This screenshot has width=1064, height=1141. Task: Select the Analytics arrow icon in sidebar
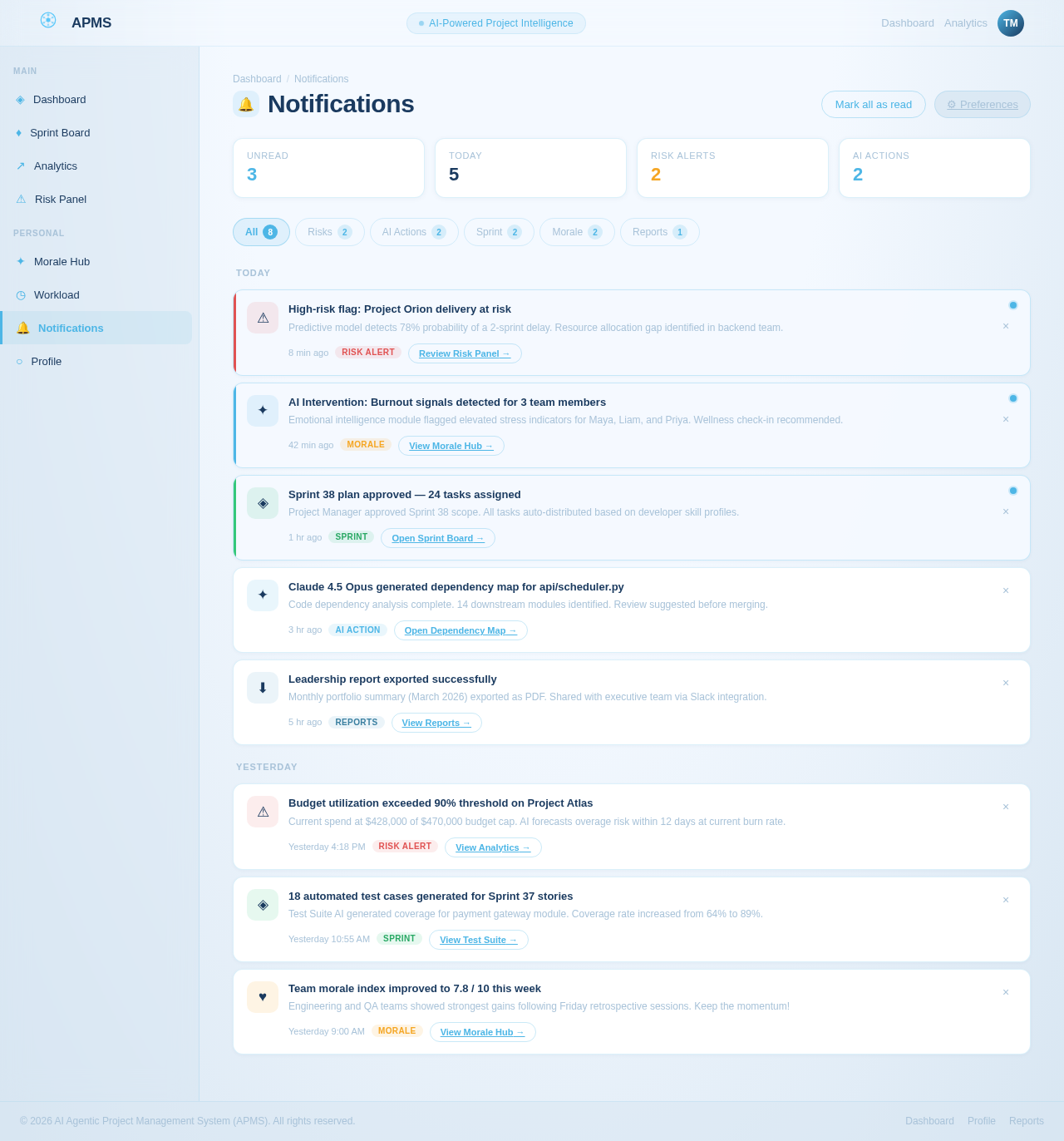click(x=20, y=165)
